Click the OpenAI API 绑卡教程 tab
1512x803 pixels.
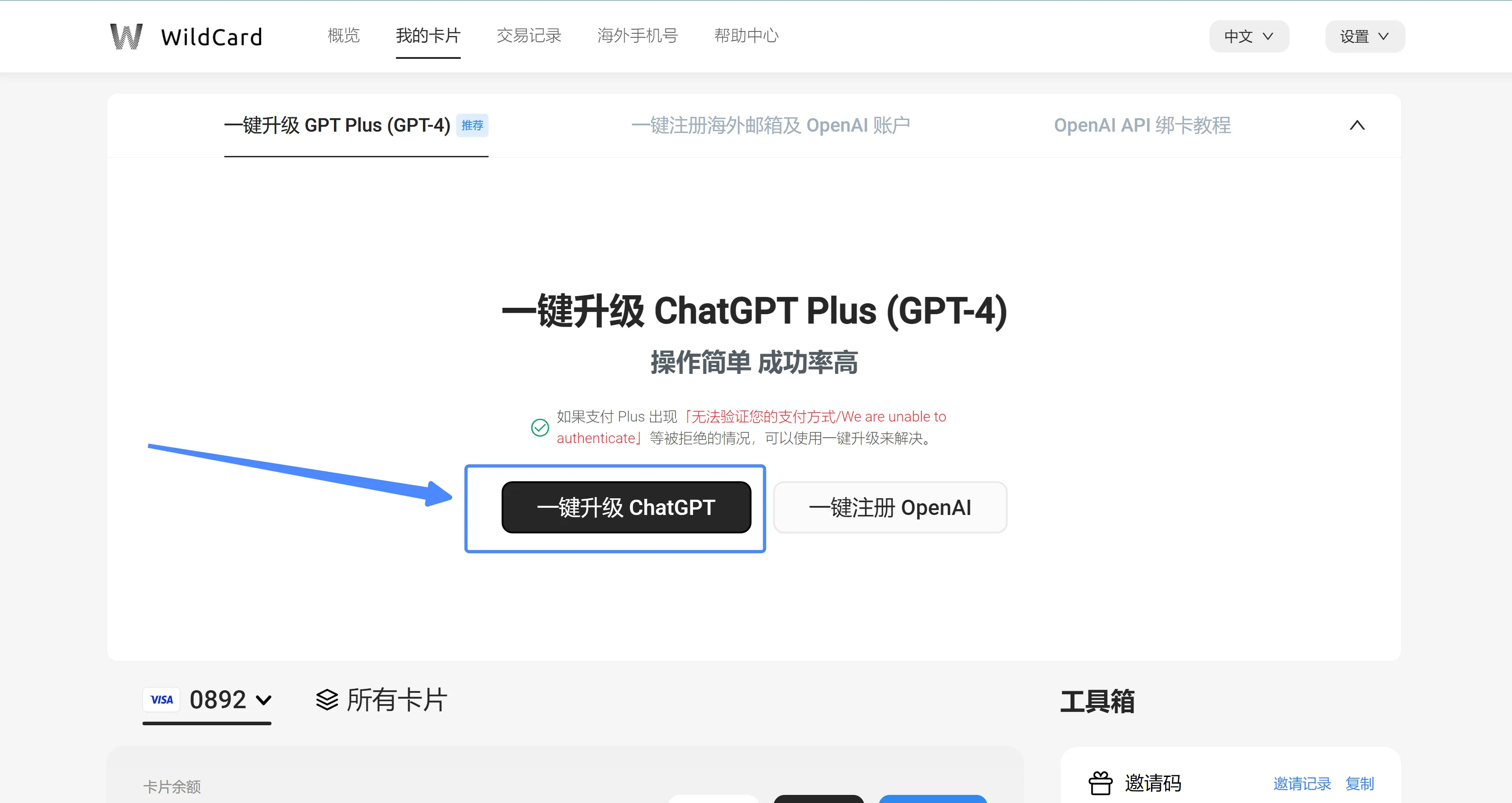tap(1142, 125)
